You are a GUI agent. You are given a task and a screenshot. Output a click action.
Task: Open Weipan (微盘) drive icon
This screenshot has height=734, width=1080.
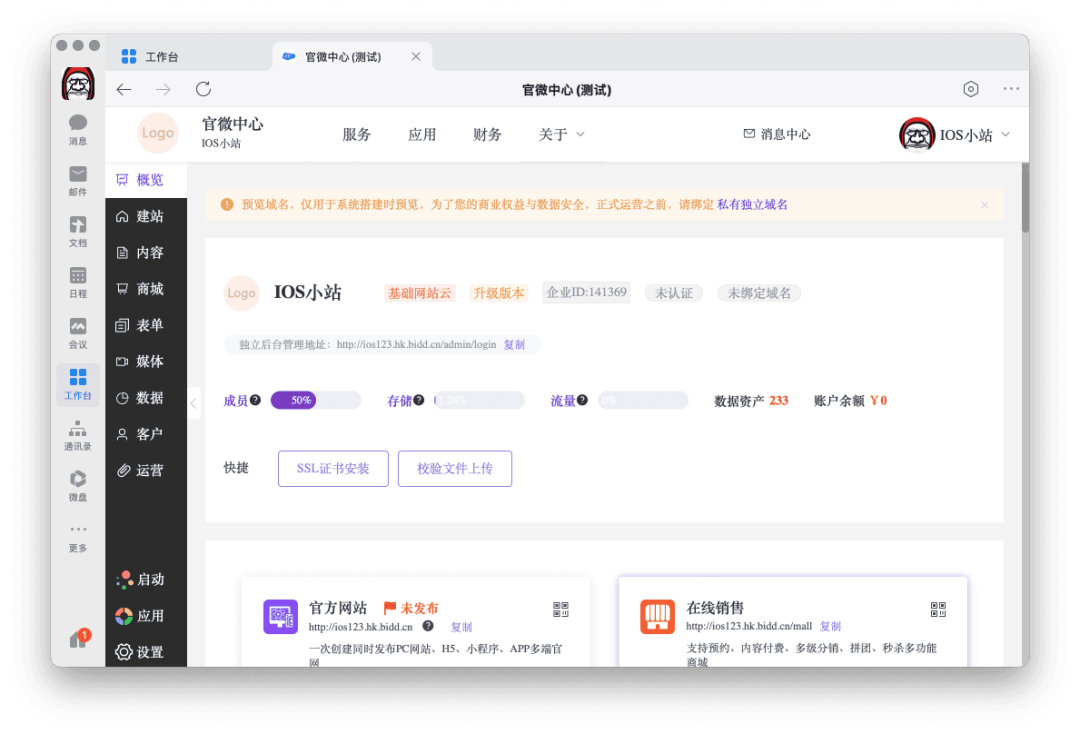78,486
